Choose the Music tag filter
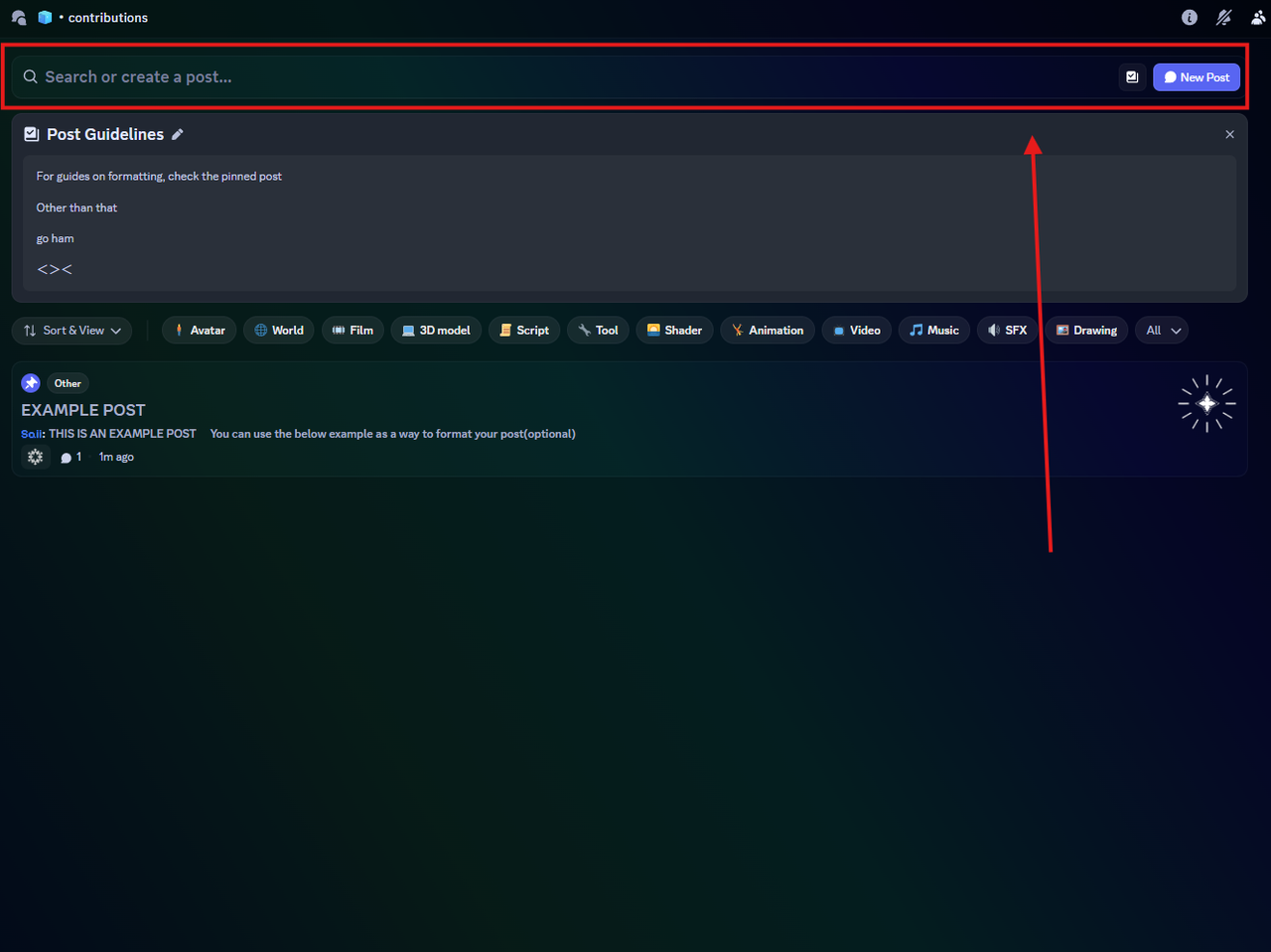This screenshot has height=952, width=1271. coord(934,331)
